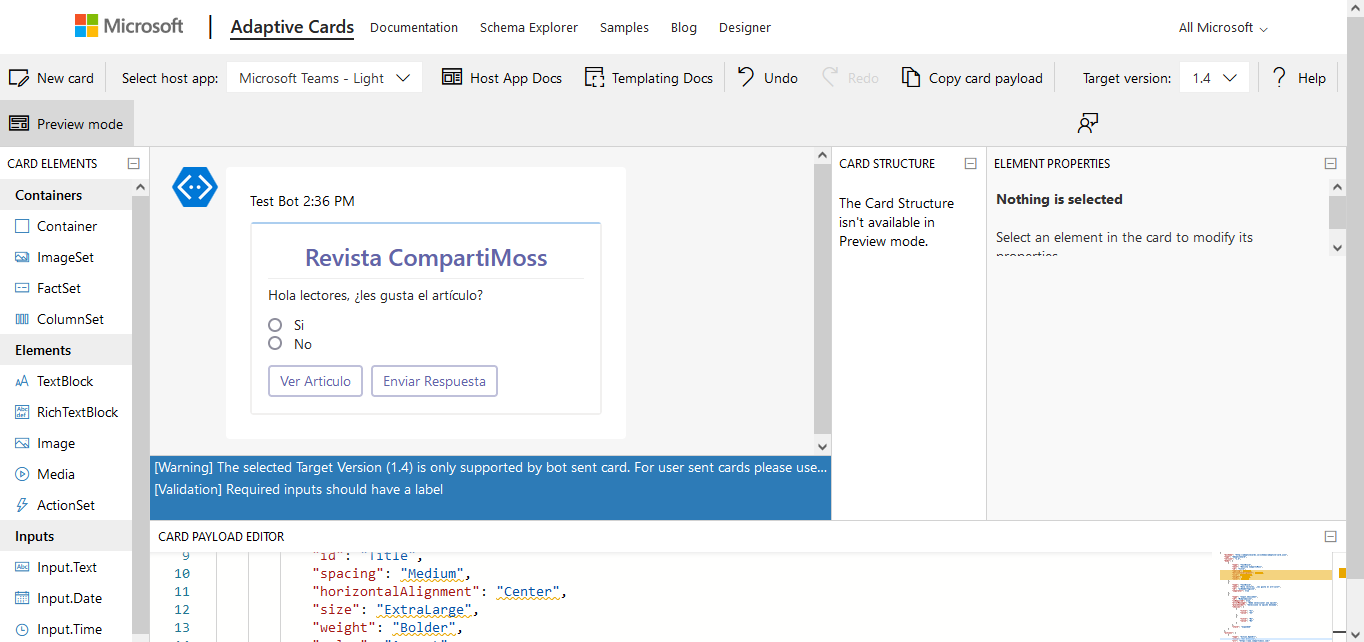Open the Target version dropdown
1364x642 pixels.
click(x=1214, y=78)
